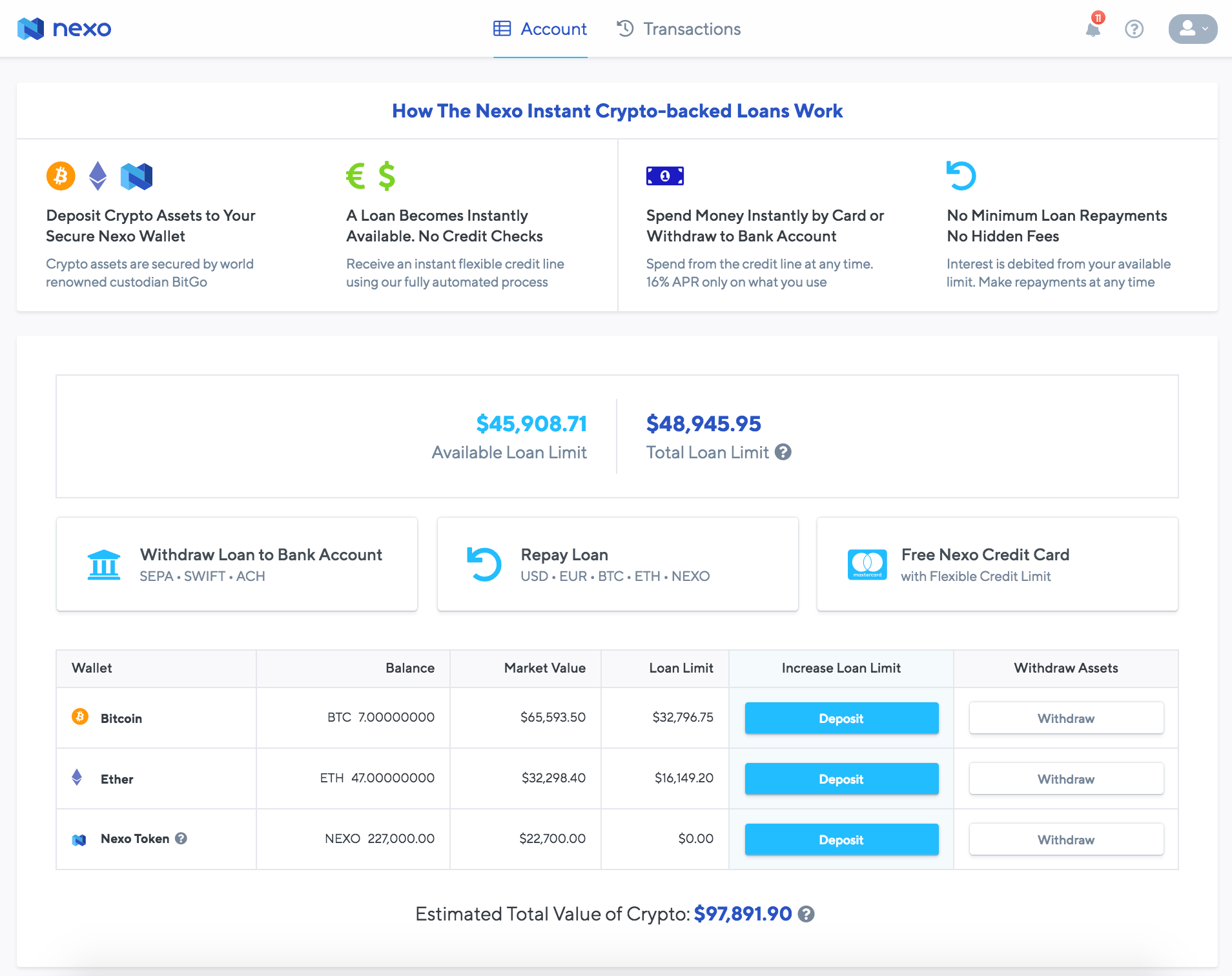1232x976 pixels.
Task: Deposit Ether to increase loan limit
Action: 841,778
